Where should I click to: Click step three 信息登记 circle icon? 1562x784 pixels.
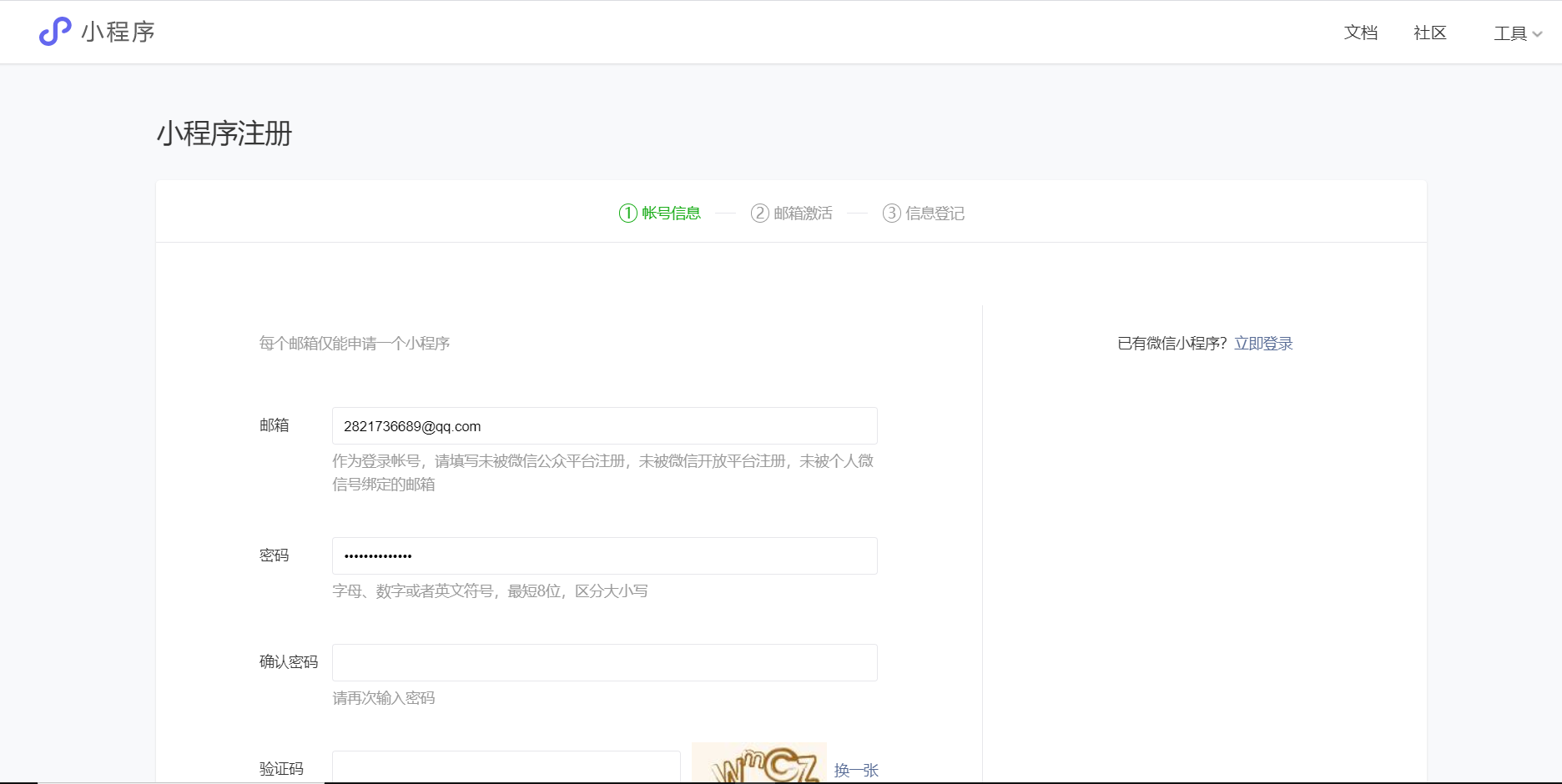pyautogui.click(x=891, y=214)
